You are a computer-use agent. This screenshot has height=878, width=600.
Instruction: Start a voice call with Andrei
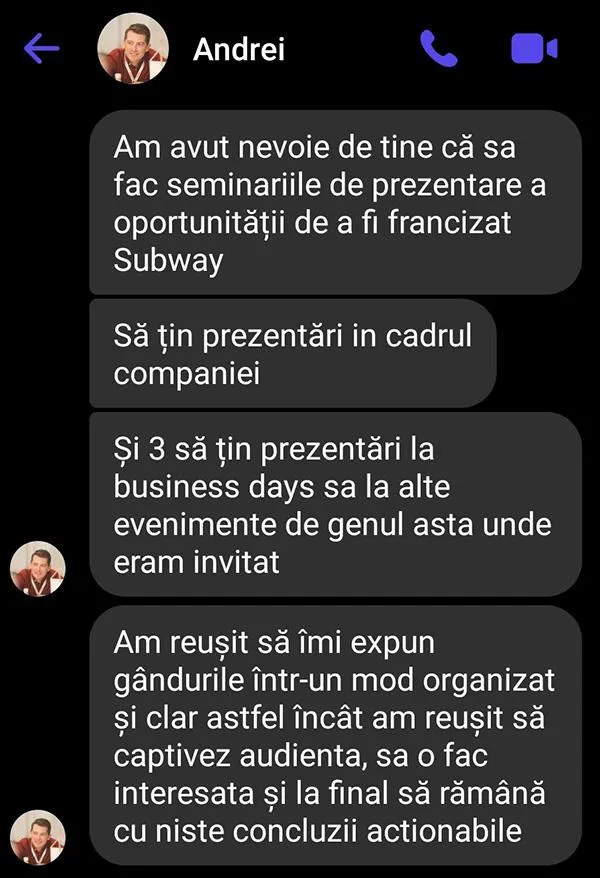point(439,48)
